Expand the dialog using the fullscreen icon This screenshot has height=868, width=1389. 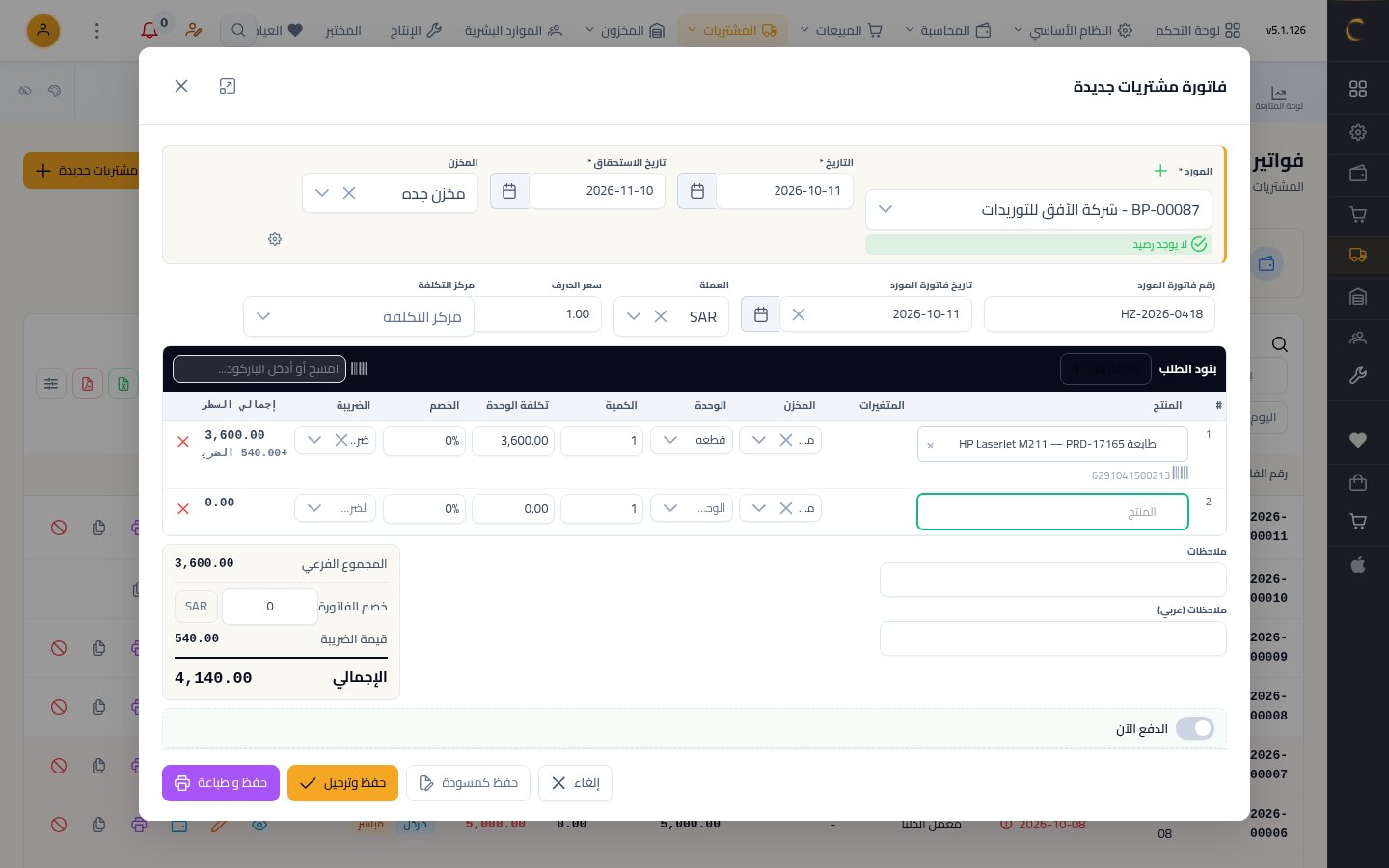tap(228, 86)
